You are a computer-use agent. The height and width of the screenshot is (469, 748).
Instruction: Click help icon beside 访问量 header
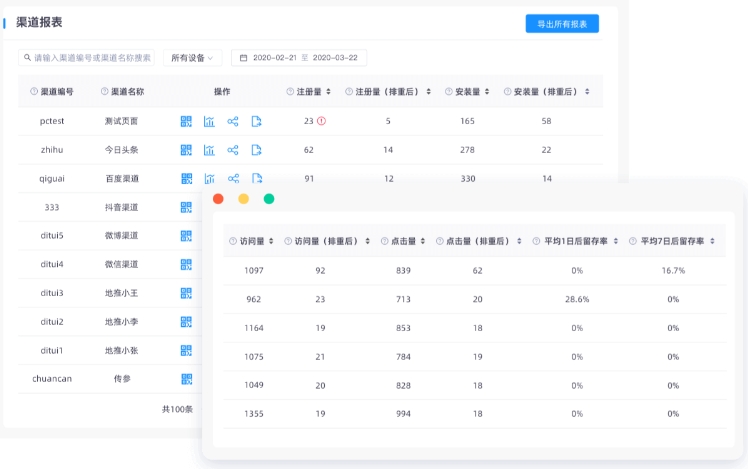click(233, 241)
